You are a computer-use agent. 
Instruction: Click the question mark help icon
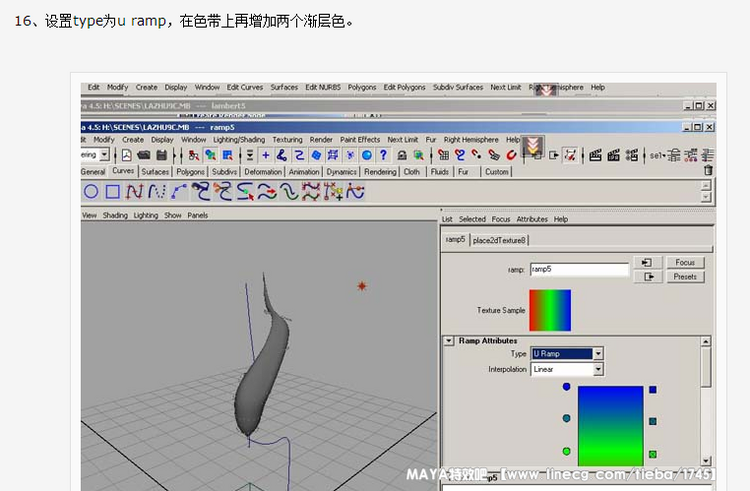(x=383, y=155)
